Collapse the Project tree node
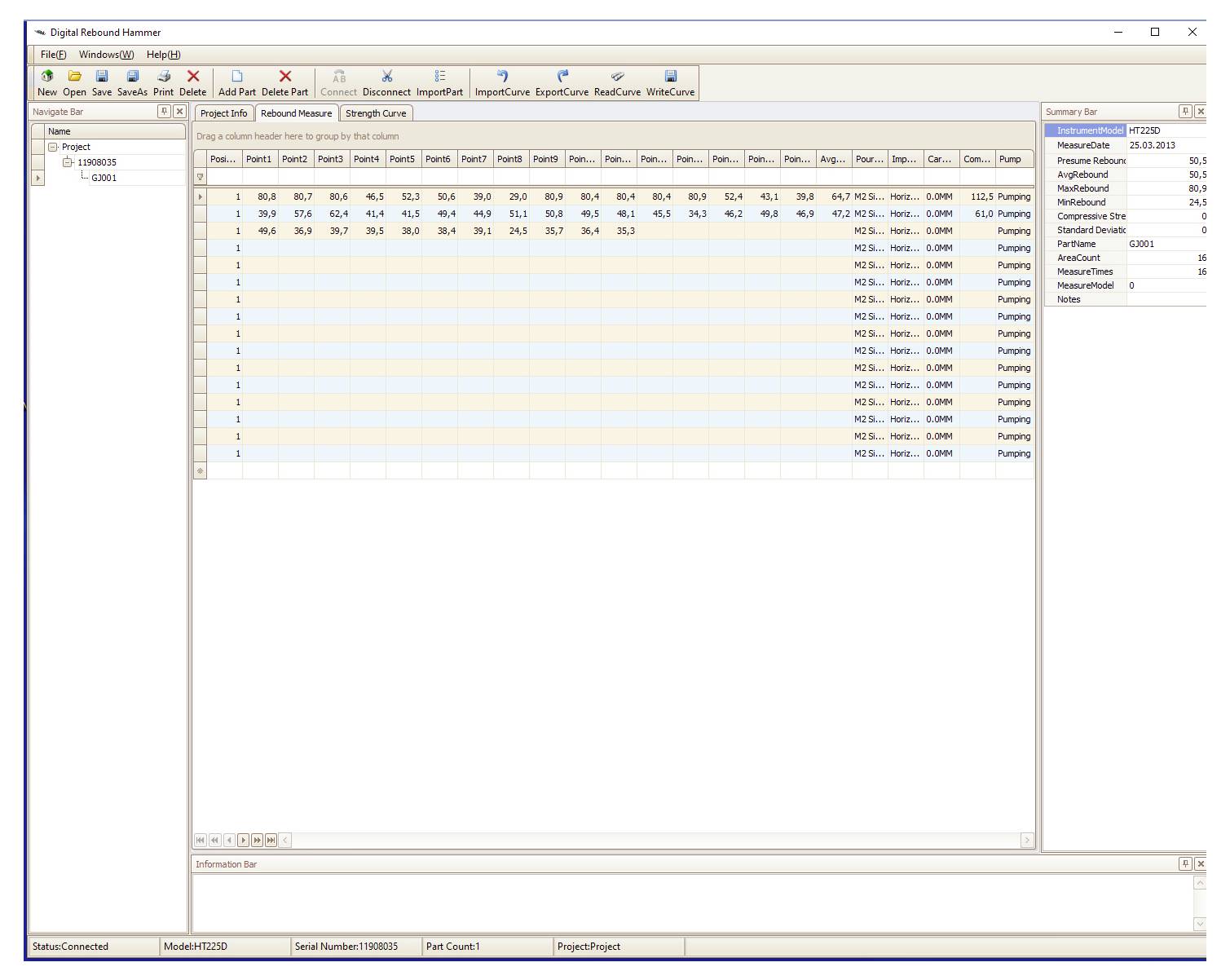 pyautogui.click(x=53, y=147)
